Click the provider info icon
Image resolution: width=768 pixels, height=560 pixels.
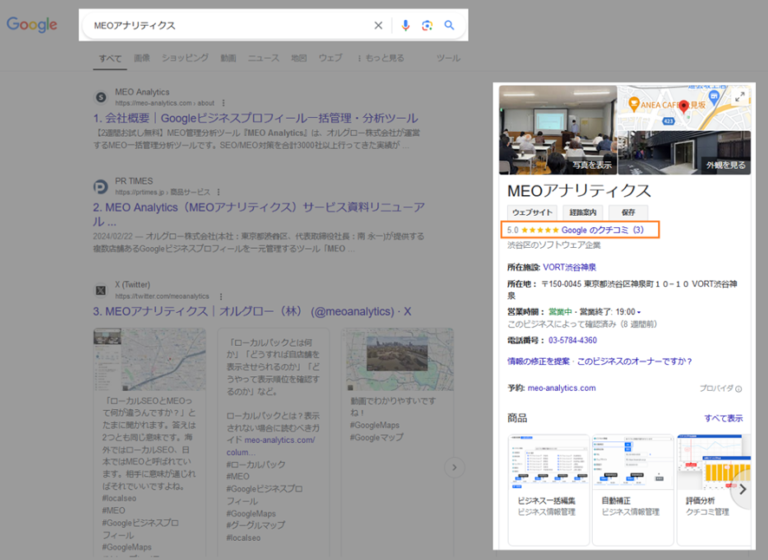point(739,389)
